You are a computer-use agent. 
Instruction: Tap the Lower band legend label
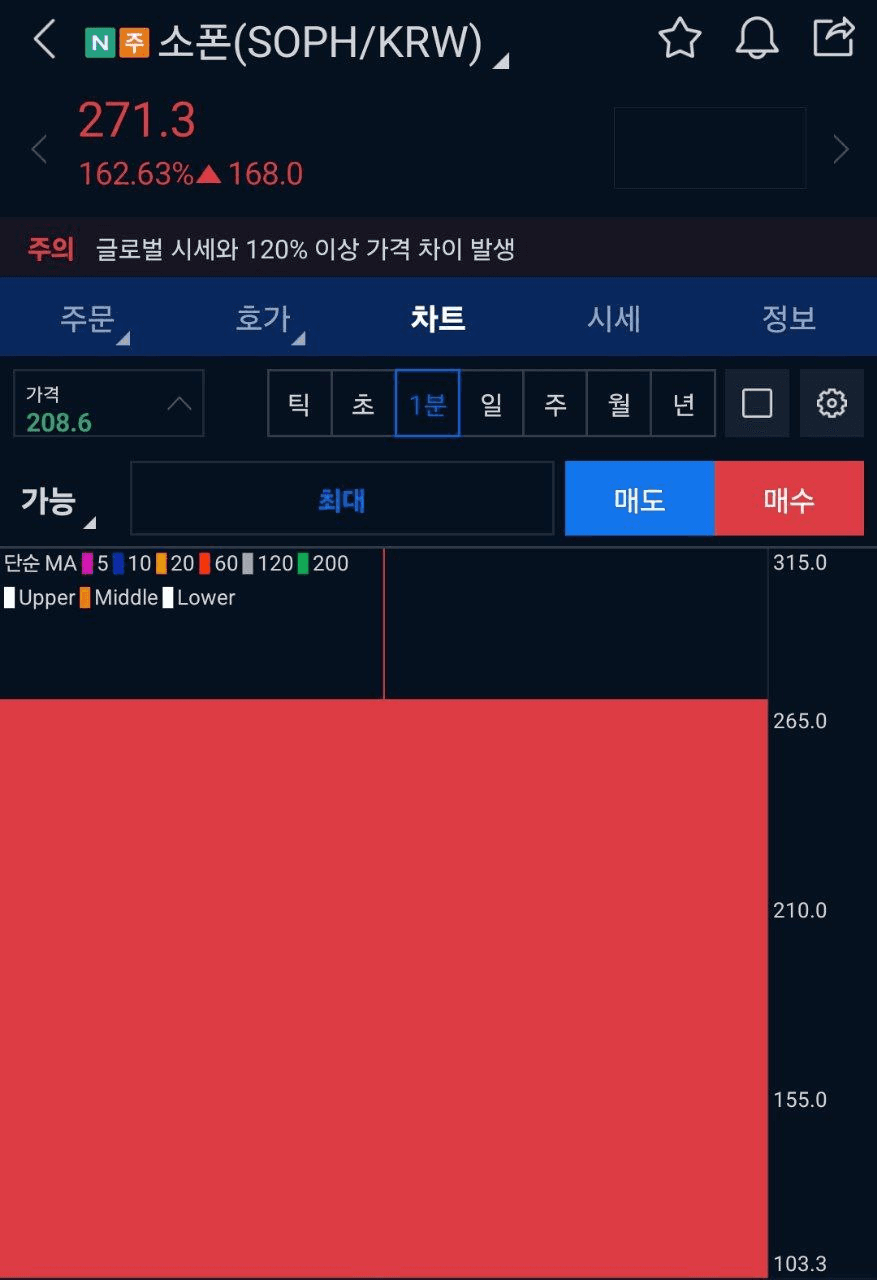(206, 598)
